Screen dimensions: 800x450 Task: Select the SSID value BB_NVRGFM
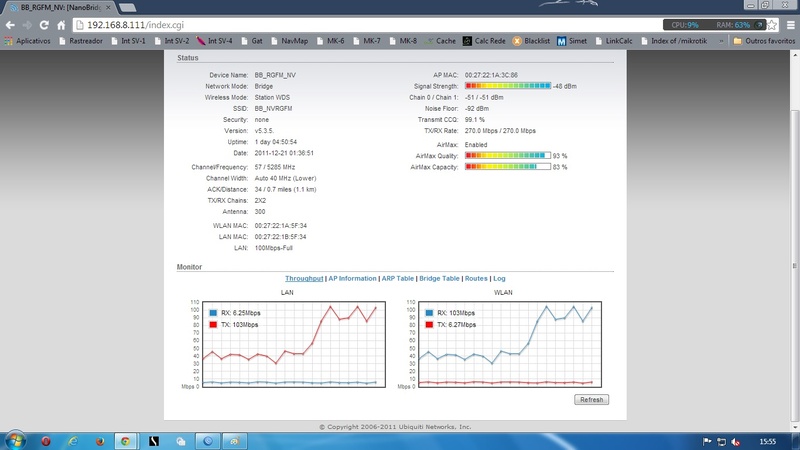[x=273, y=109]
